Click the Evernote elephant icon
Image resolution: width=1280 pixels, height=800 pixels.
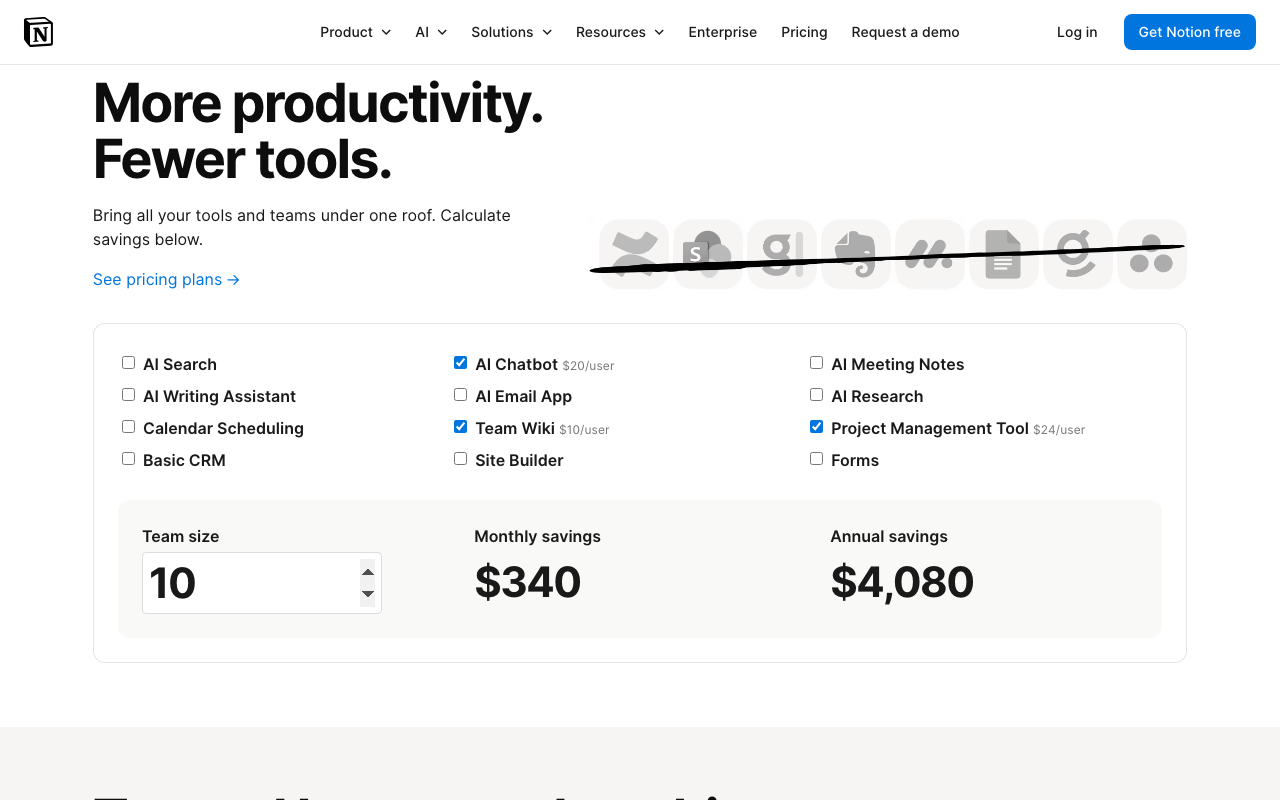(855, 254)
